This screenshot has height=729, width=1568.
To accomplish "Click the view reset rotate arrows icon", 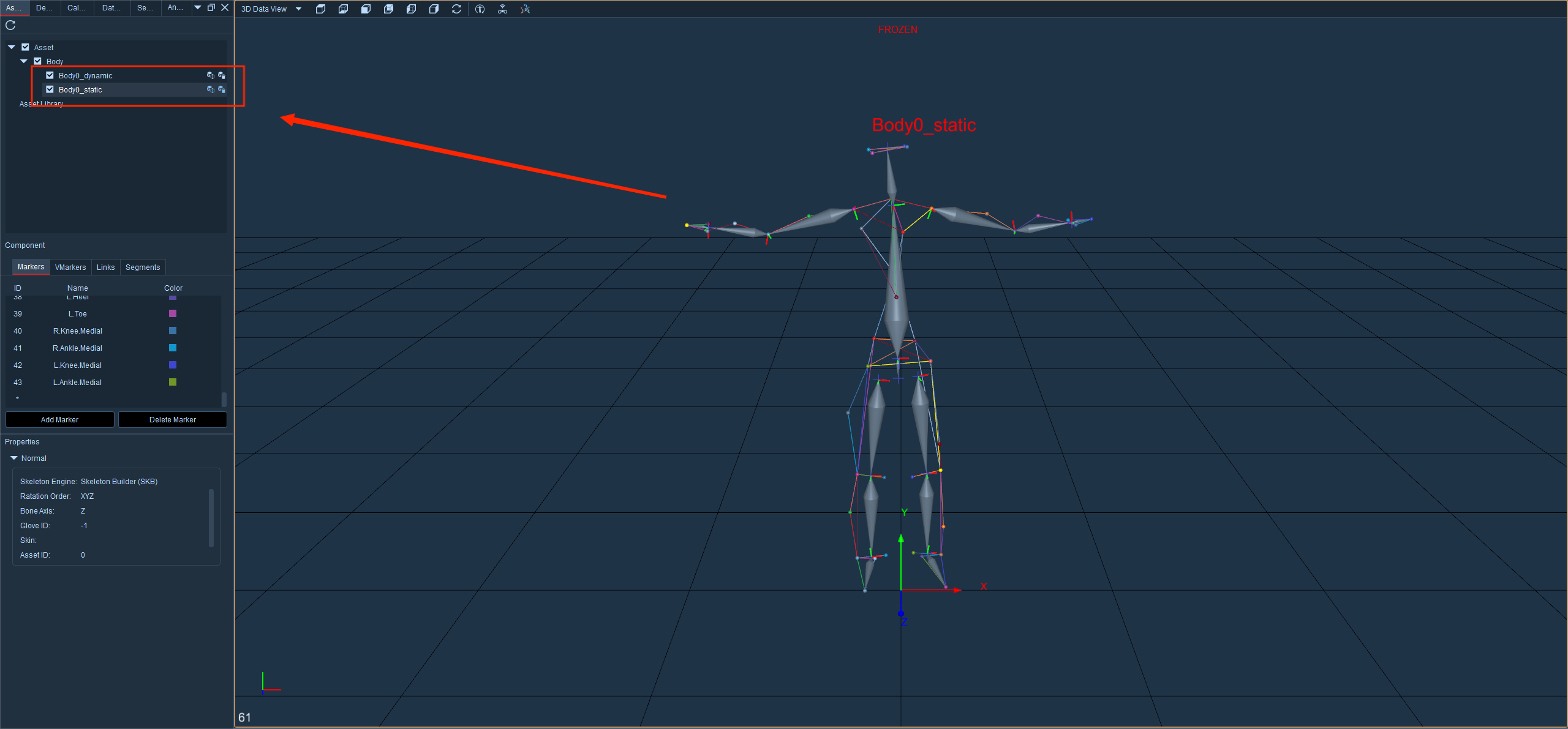I will pos(456,9).
